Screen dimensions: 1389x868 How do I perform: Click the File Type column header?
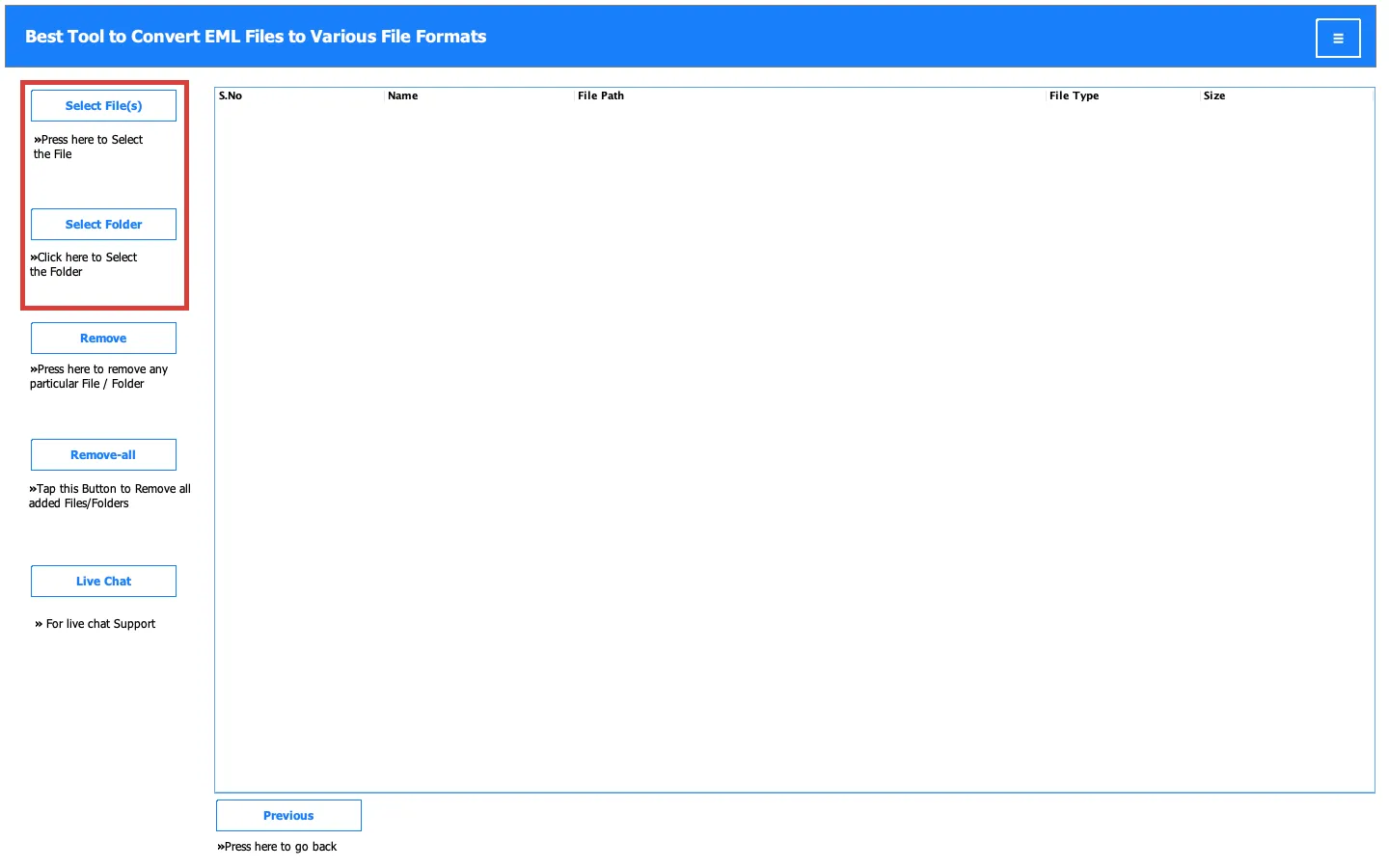[1124, 95]
